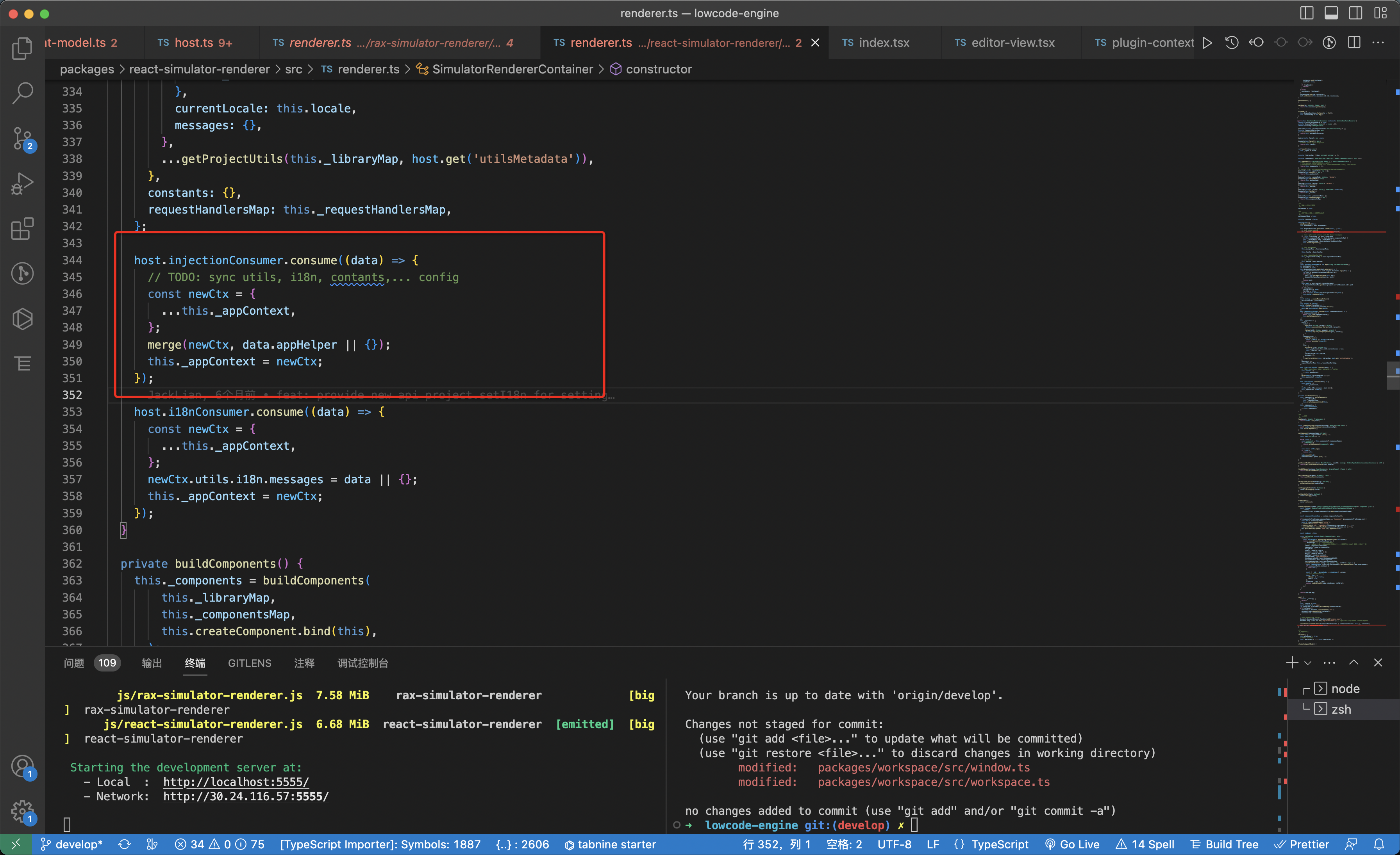The height and width of the screenshot is (855, 1400).
Task: Expand the packages breadcrumb dropdown
Action: [x=86, y=69]
